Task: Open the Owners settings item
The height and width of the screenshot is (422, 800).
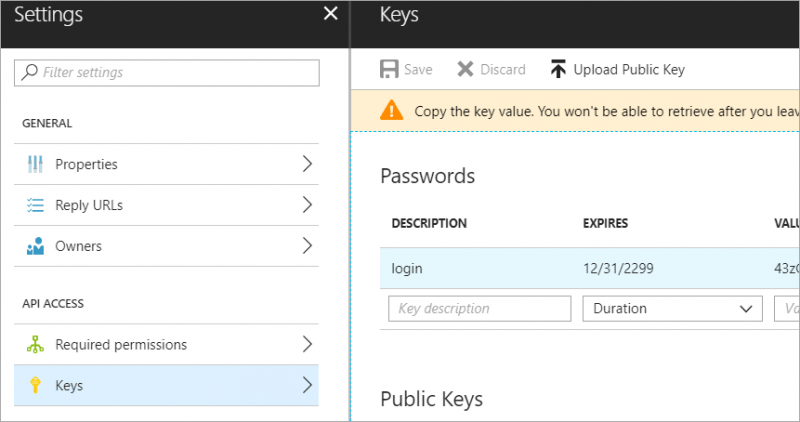Action: 166,246
